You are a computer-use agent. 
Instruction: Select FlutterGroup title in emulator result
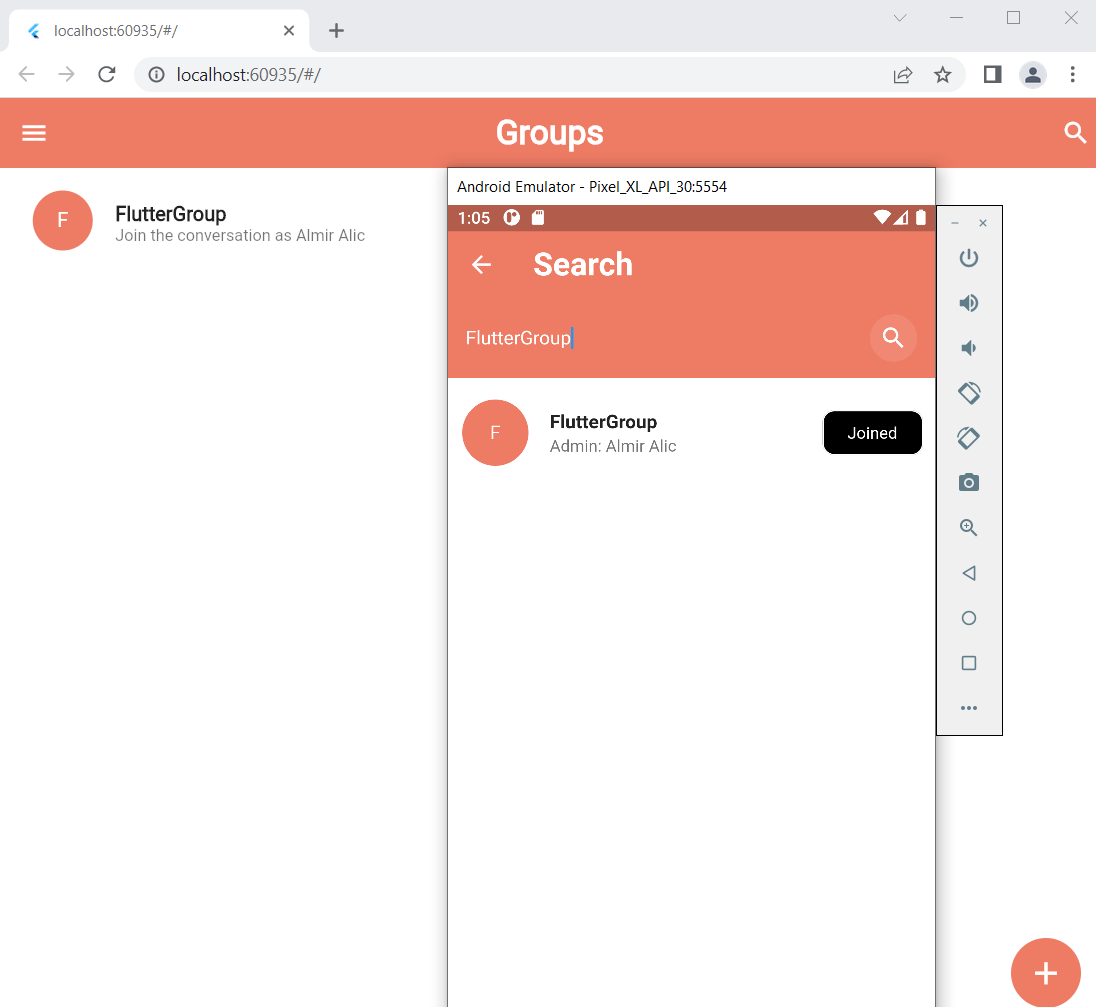point(603,422)
